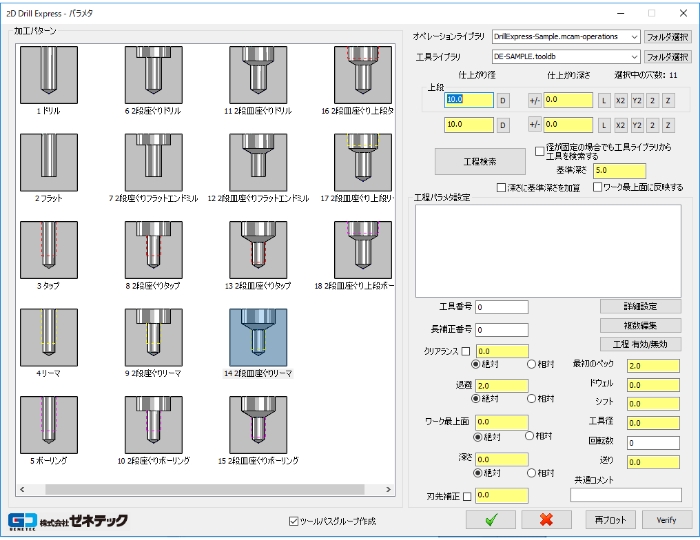Click 基準深さ input field

(x=619, y=170)
